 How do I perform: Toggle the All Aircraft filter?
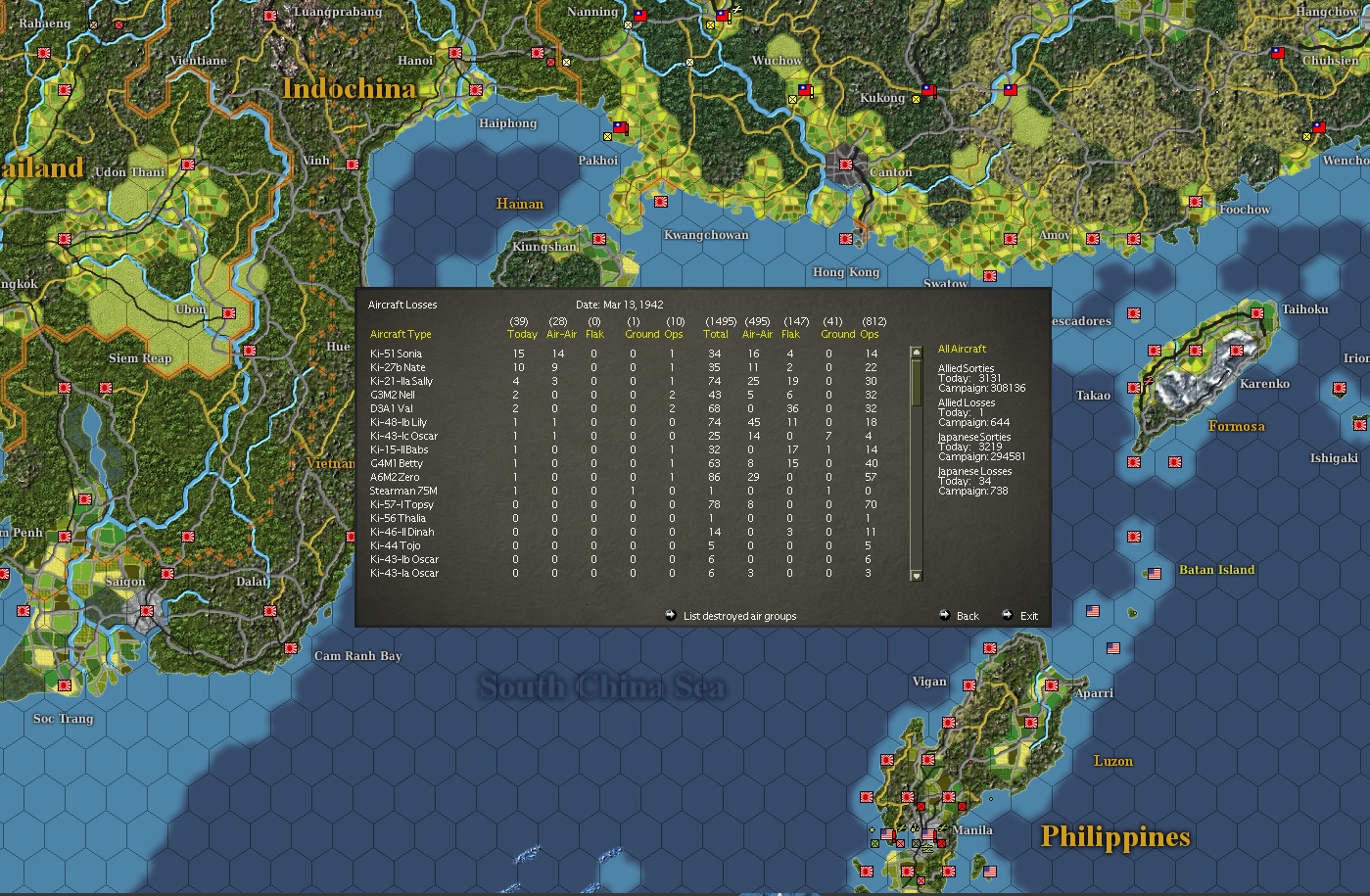click(962, 349)
